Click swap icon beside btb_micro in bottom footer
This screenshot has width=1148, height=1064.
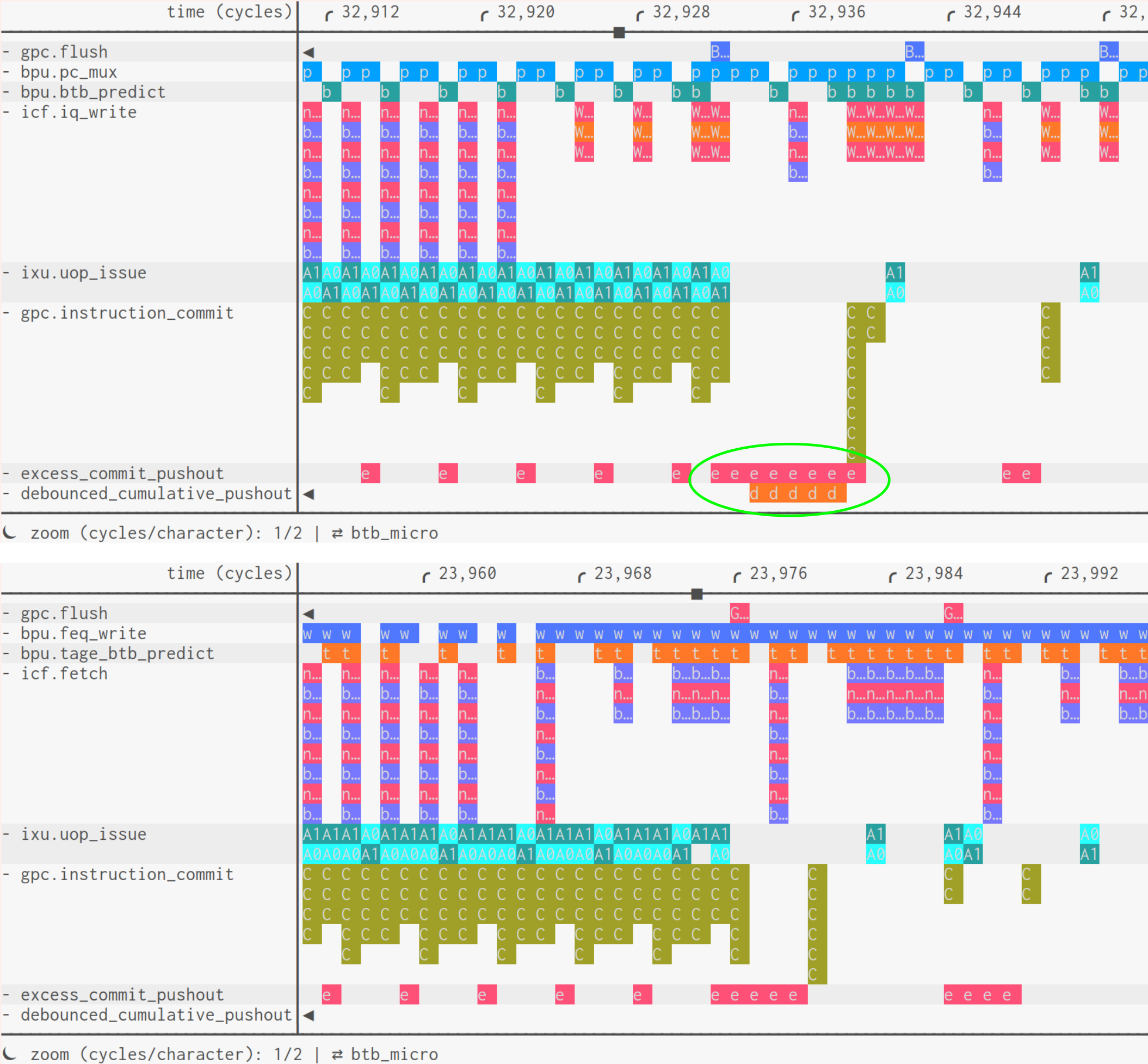click(337, 1054)
